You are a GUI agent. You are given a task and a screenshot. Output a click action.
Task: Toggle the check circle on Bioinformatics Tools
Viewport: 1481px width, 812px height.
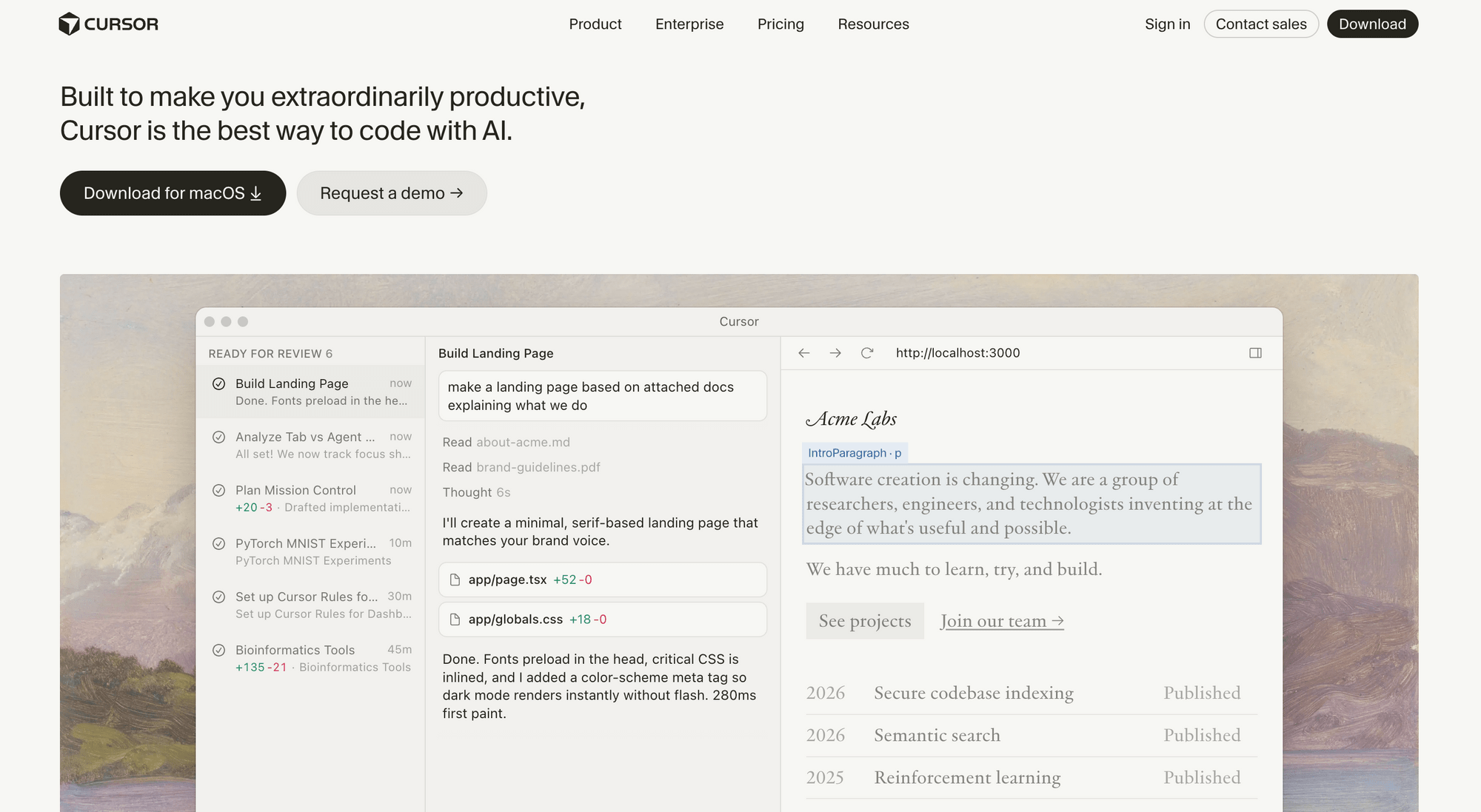(x=218, y=650)
